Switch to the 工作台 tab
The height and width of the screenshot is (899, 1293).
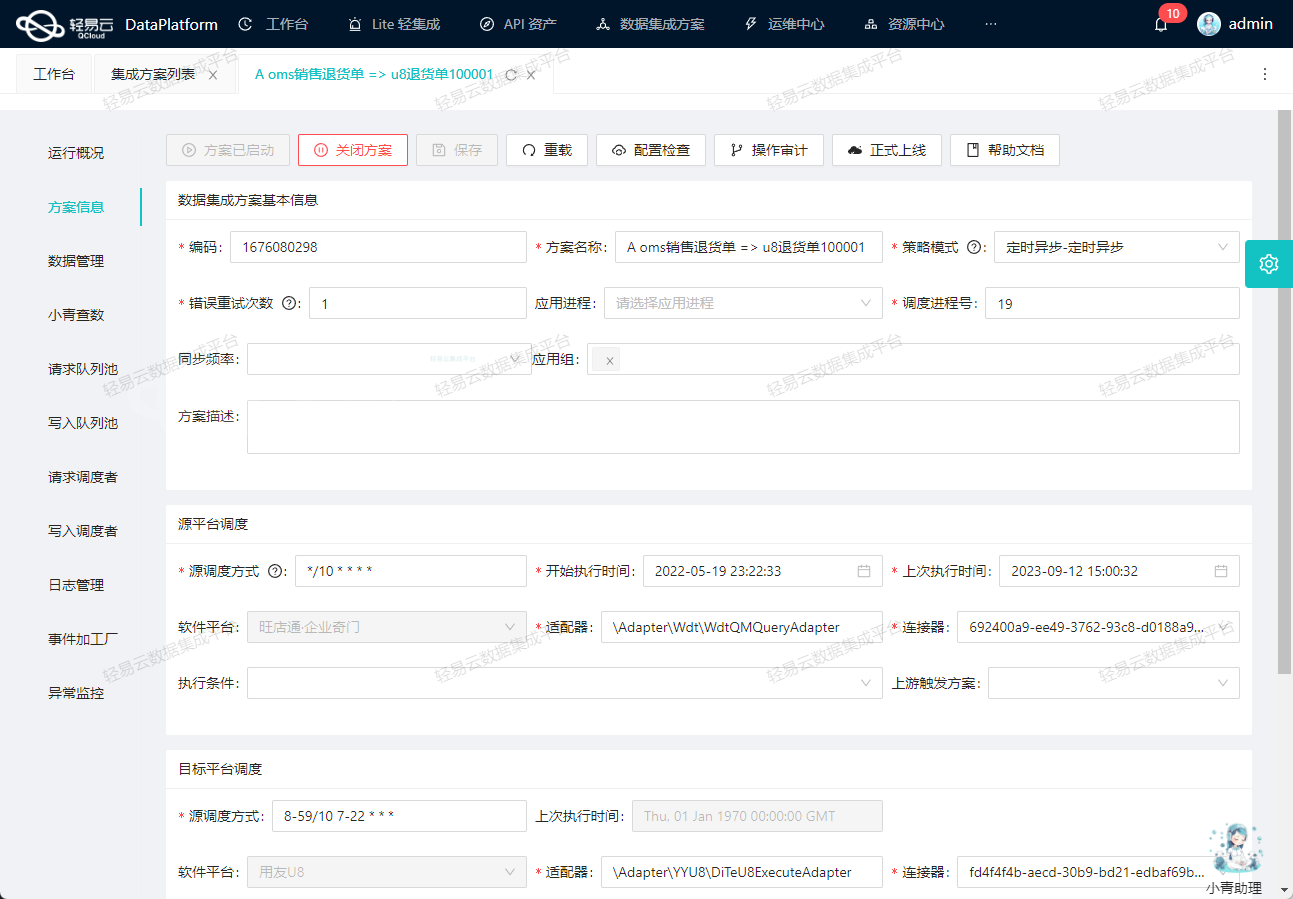click(x=54, y=75)
